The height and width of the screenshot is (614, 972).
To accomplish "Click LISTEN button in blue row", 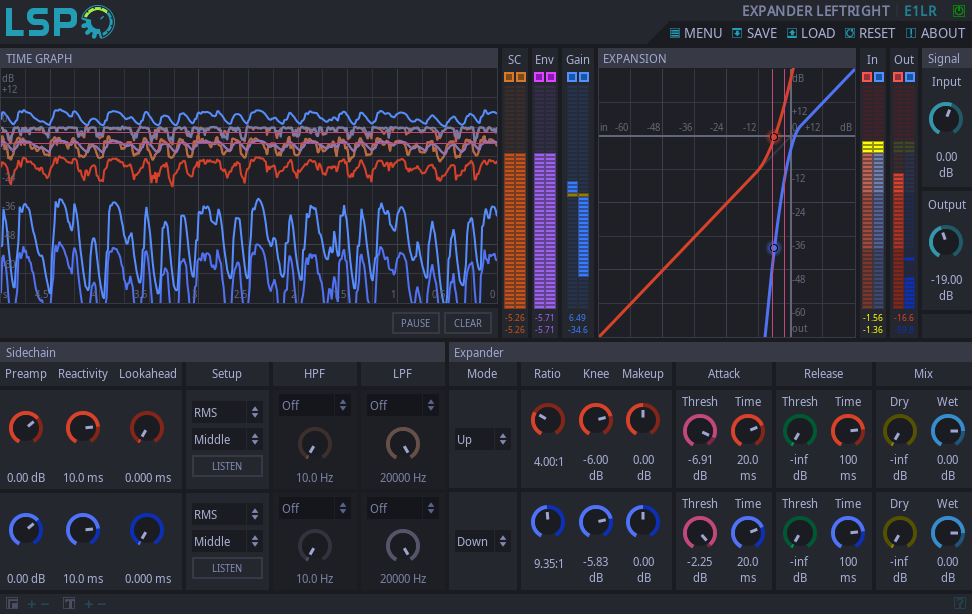I will click(x=227, y=567).
